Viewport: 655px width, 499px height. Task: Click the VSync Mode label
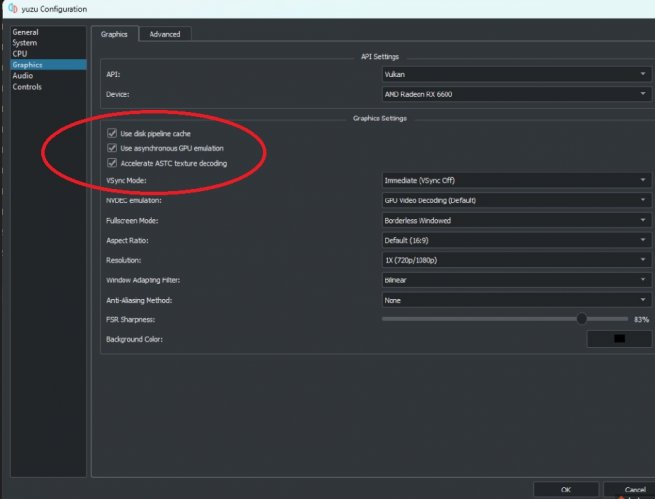pos(126,181)
